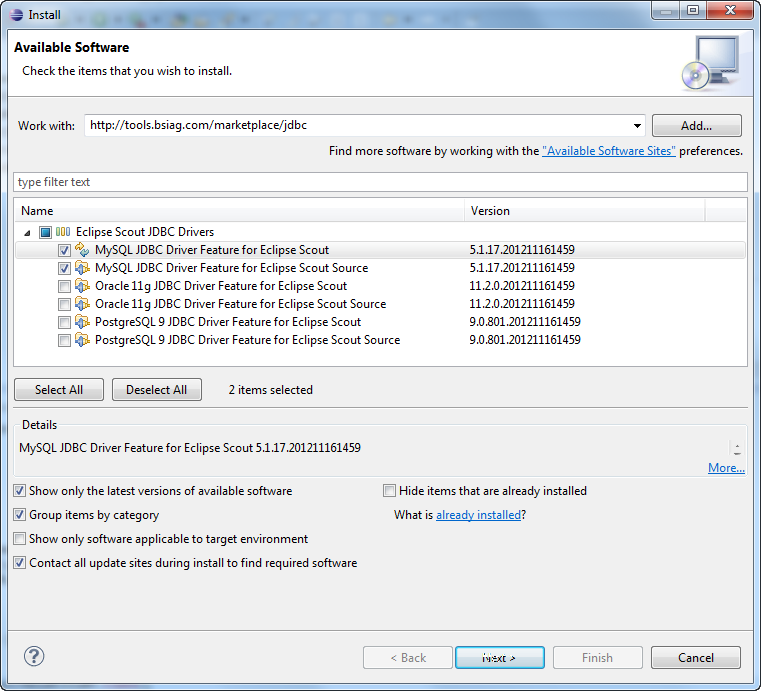Image resolution: width=761 pixels, height=691 pixels.
Task: Click the category icon beside Eclipse Scout JDBC Drivers
Action: point(63,232)
